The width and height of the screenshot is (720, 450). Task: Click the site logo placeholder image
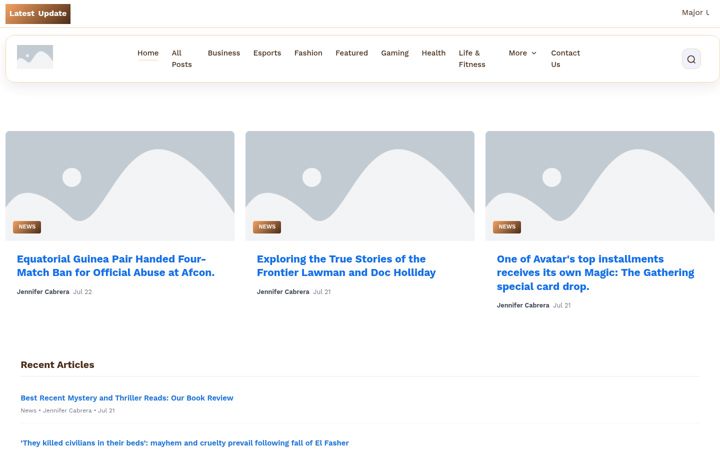point(35,57)
